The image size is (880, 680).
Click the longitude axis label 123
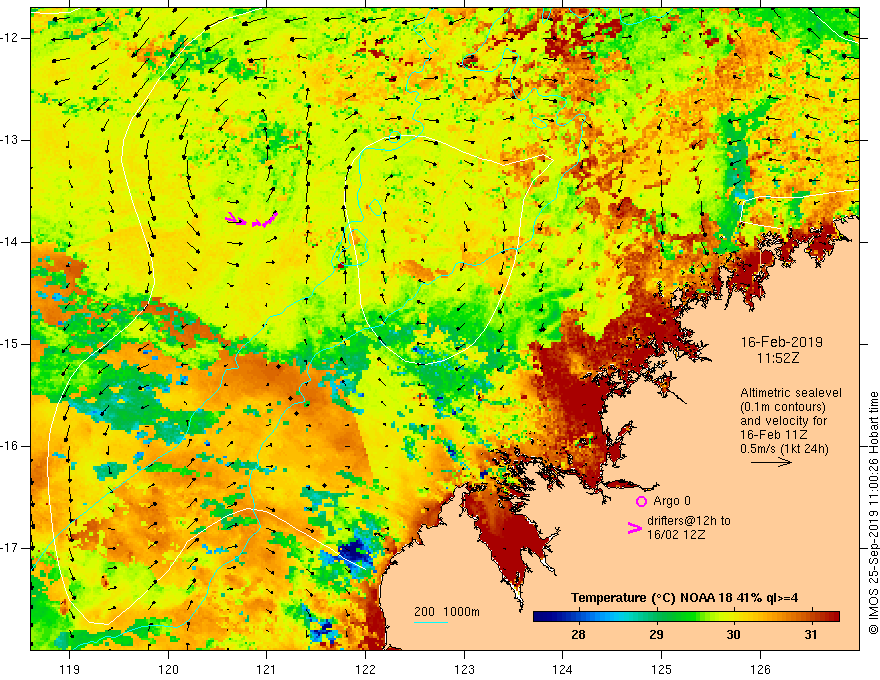point(464,669)
